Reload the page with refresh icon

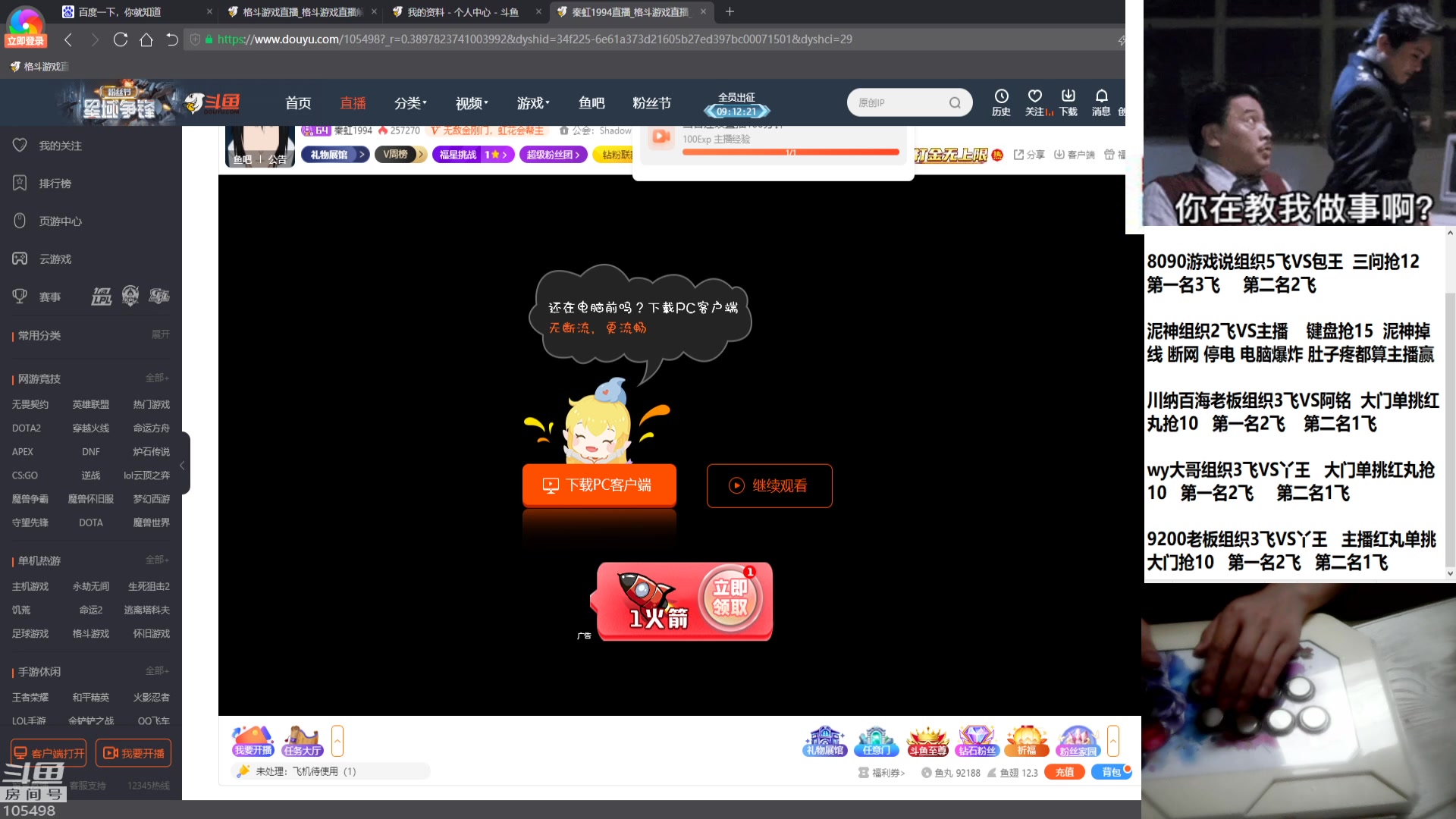coord(120,39)
